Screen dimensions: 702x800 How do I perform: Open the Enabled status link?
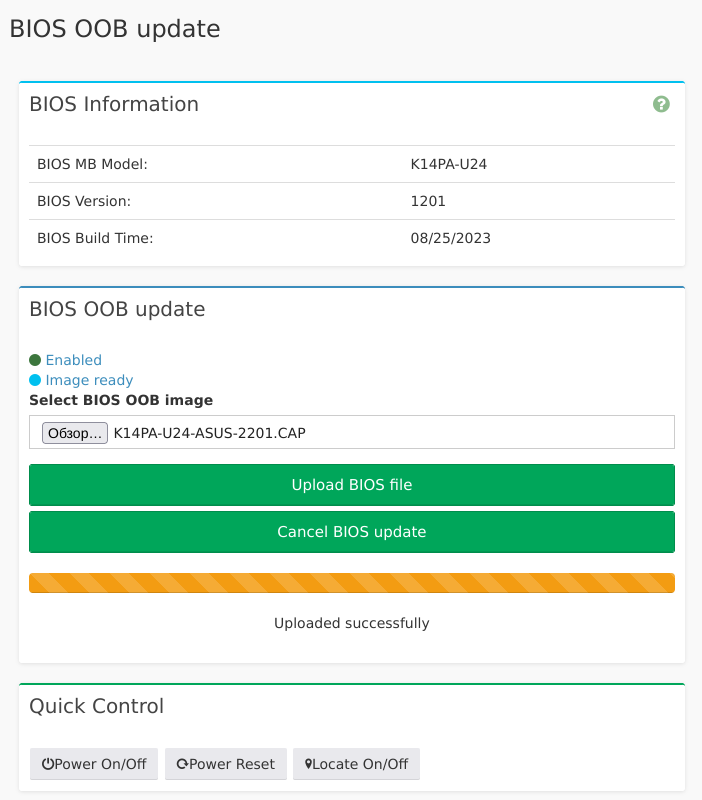pos(74,360)
